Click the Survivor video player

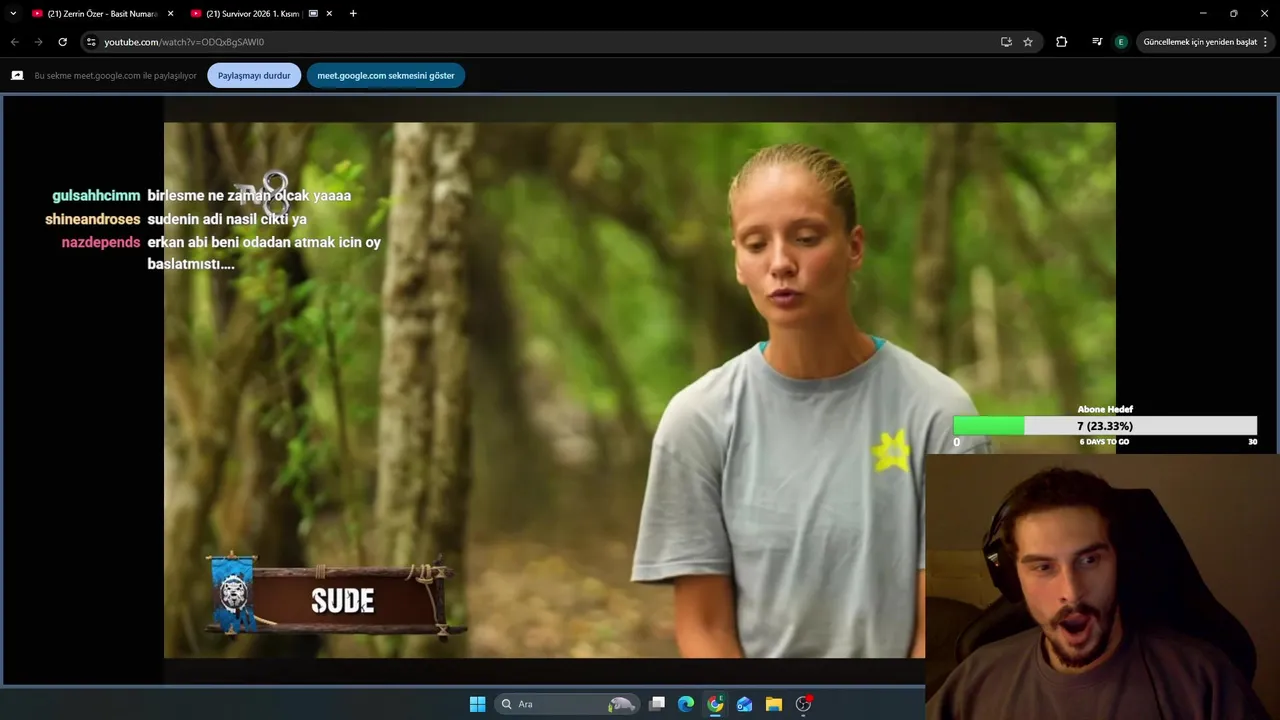tap(640, 390)
